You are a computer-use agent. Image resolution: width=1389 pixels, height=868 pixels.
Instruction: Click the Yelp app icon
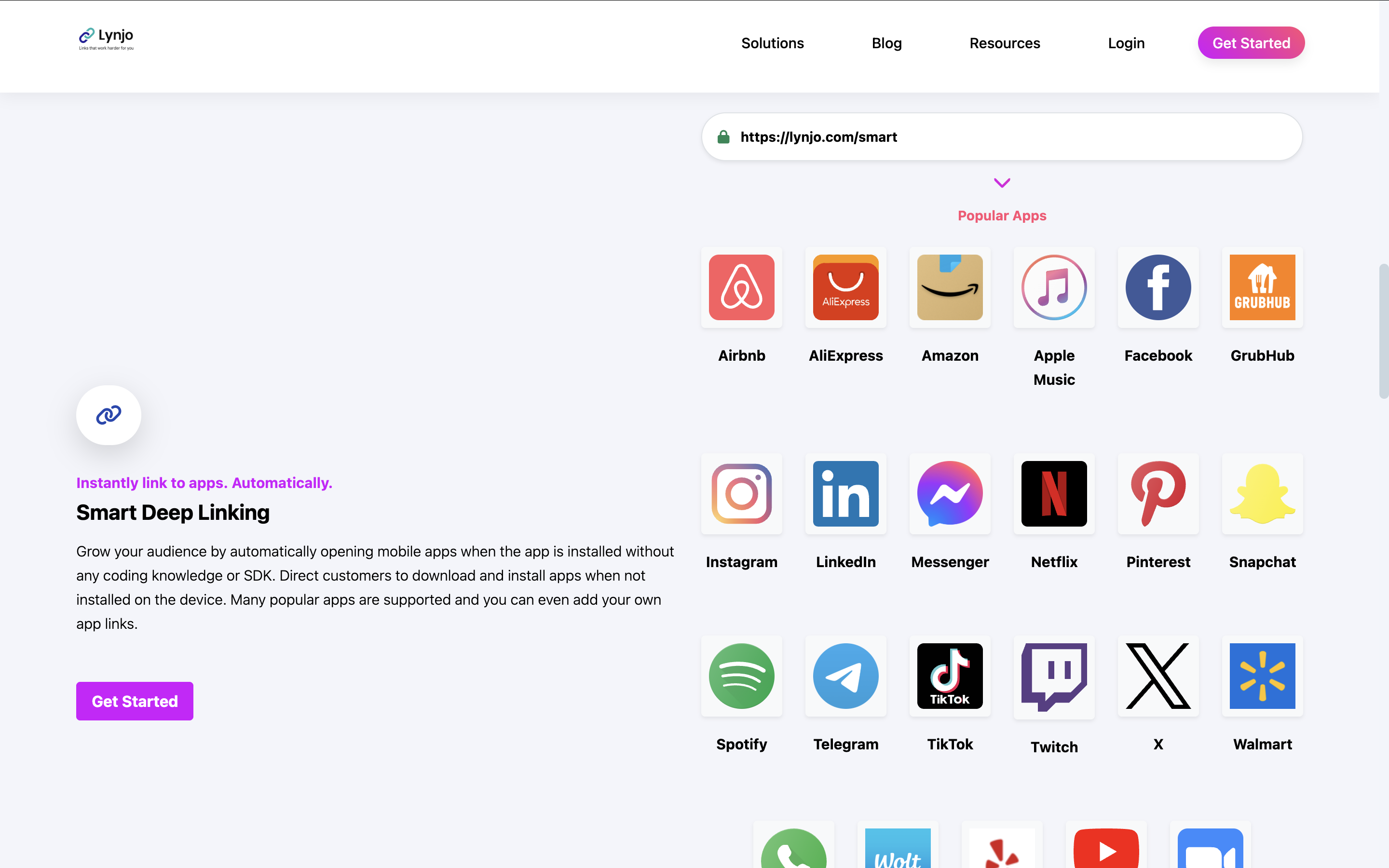point(1002,849)
